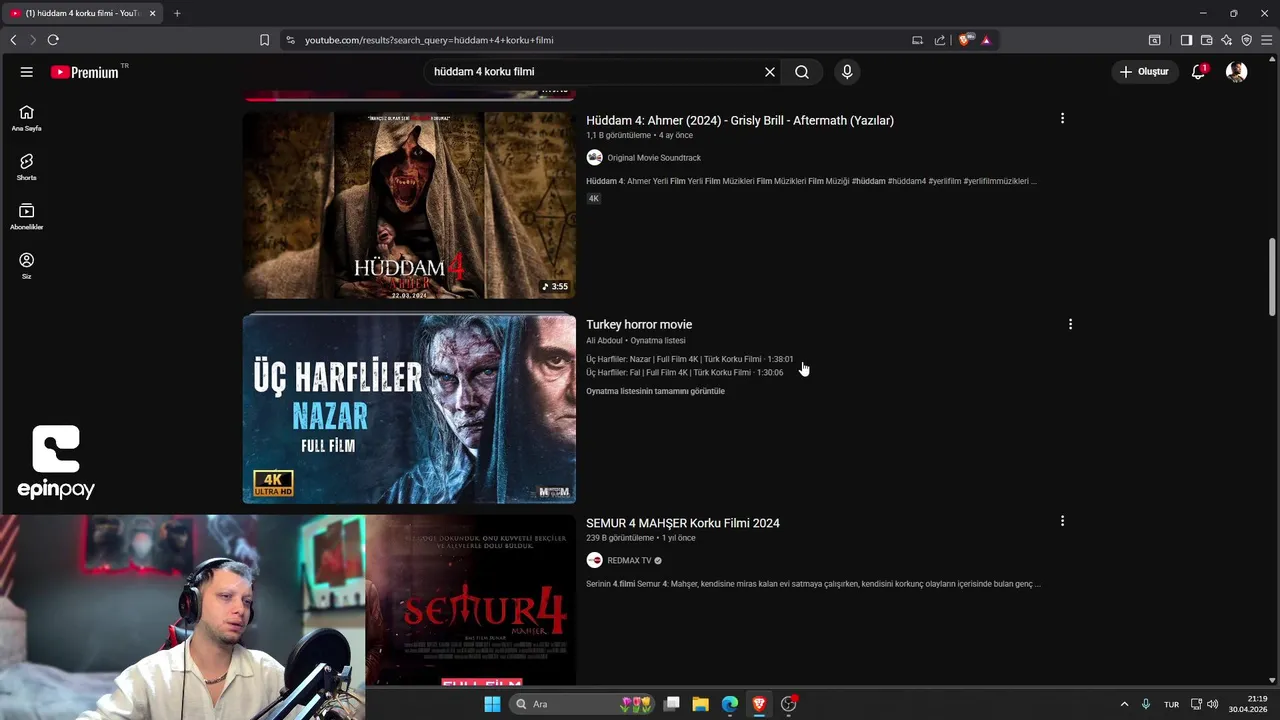Open SEMUR 4 MAHŞER Korku Filmi 2024 title

pyautogui.click(x=683, y=523)
